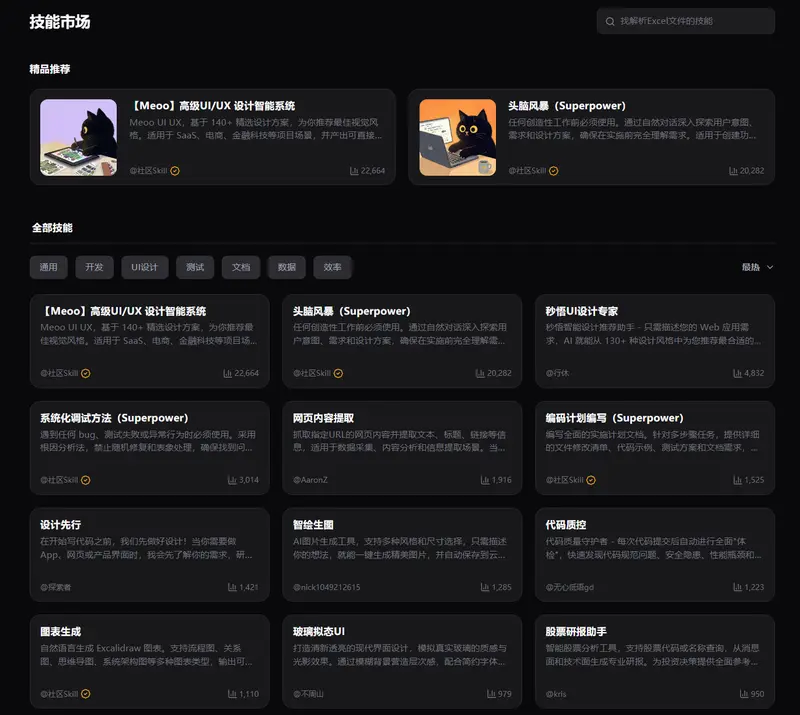Click author @探索者 on 设计先行 card
Viewport: 800px width, 715px height.
56,587
